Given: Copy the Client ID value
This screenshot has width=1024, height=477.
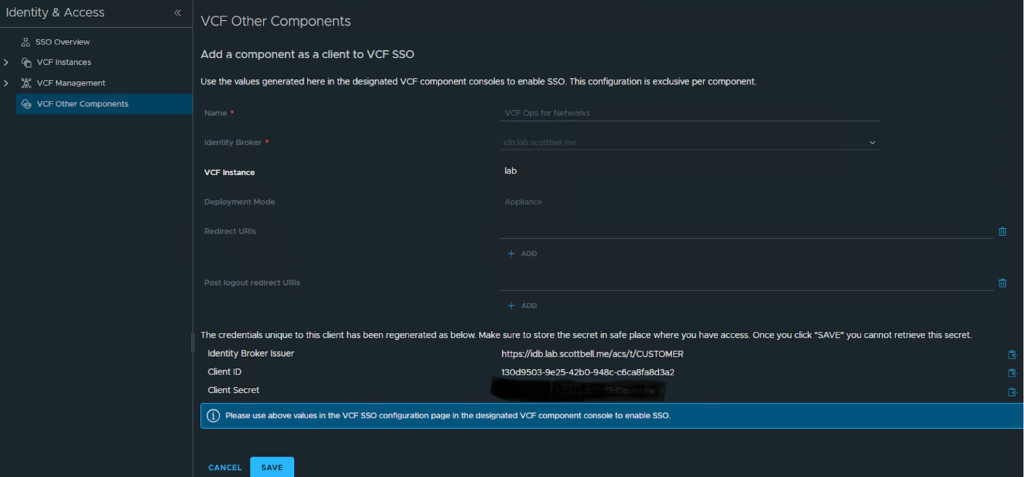Looking at the screenshot, I should (x=1012, y=373).
